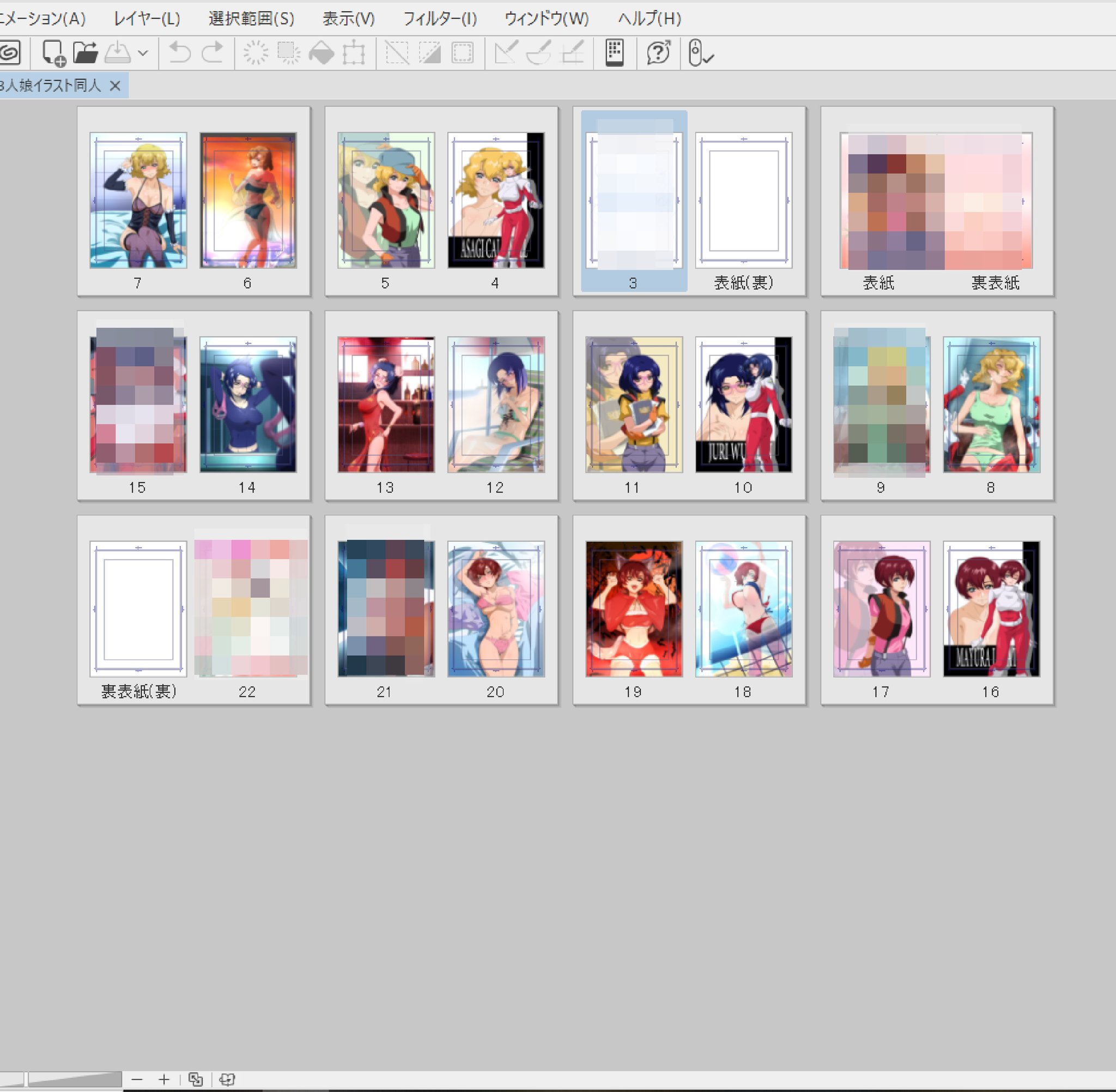
Task: Select page 5 thumbnail
Action: point(386,200)
